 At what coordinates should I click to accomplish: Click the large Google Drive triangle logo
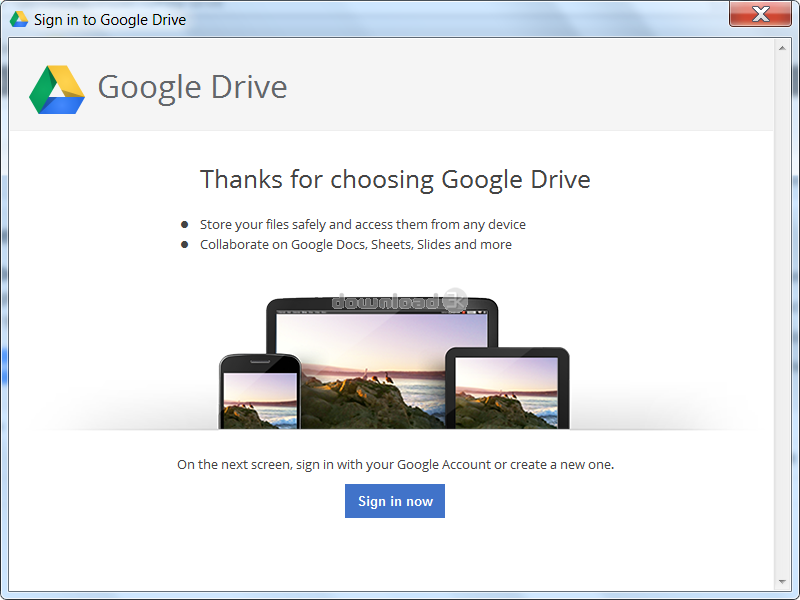pyautogui.click(x=57, y=89)
